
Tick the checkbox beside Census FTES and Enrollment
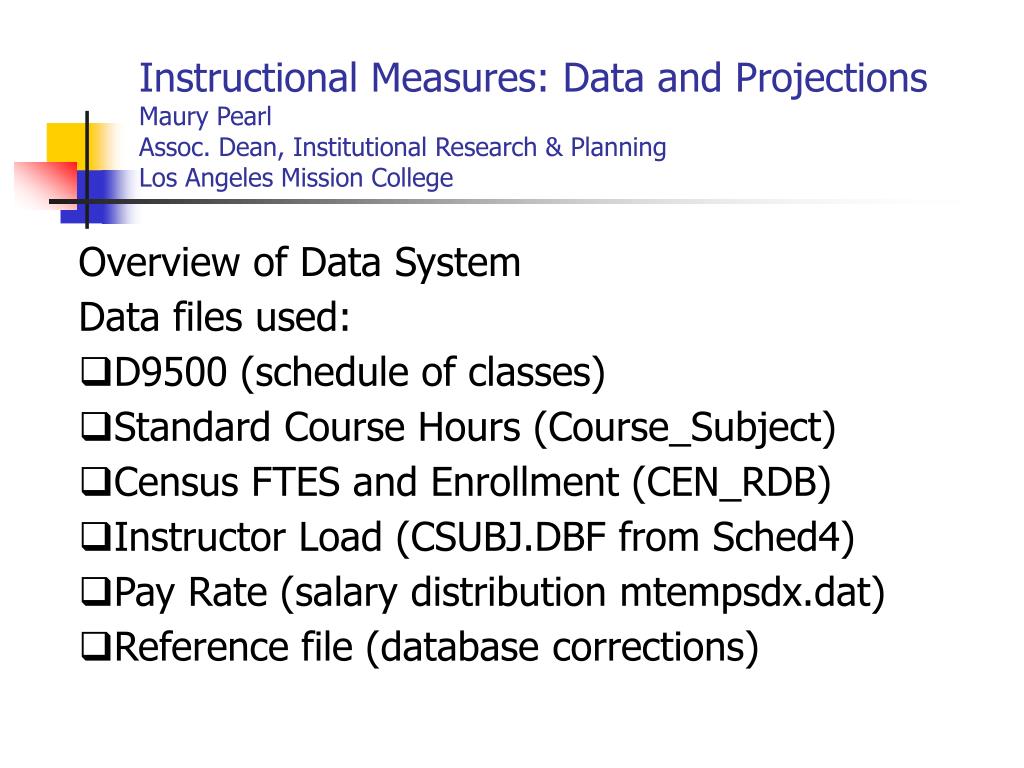pos(96,481)
